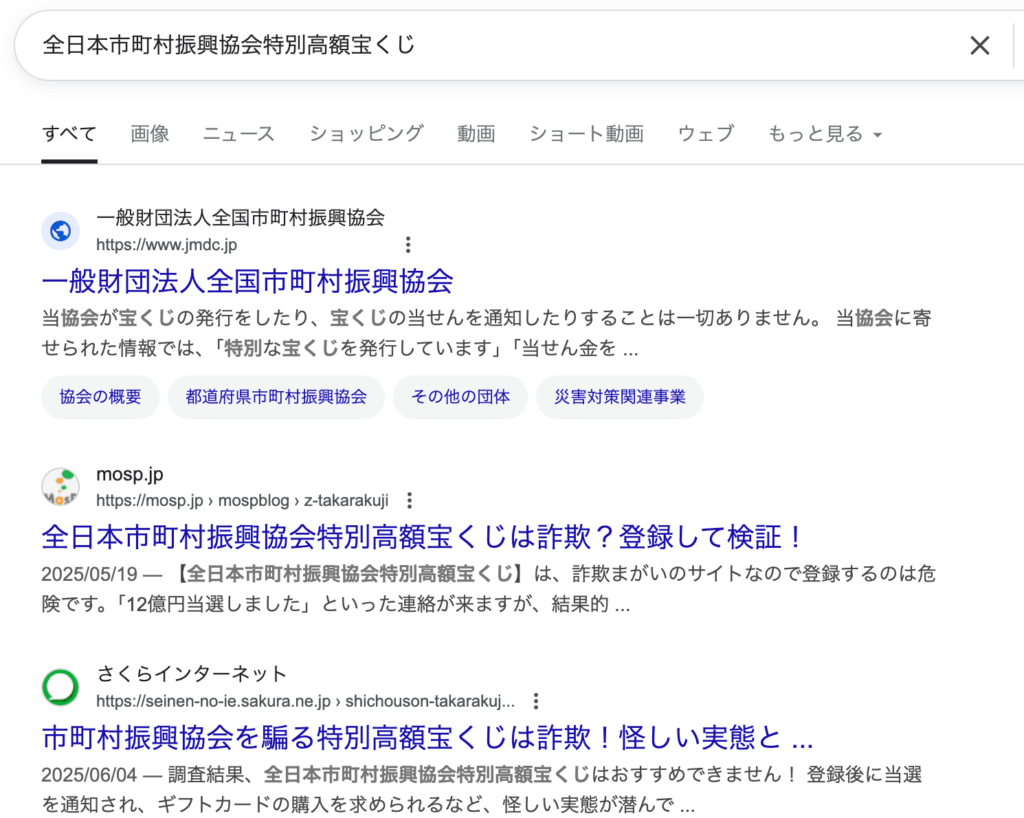Screen dimensions: 1024x818
Task: Open the 市町村振興協会を騙る特別高額宝くじは詐欺！ result link
Action: point(428,738)
